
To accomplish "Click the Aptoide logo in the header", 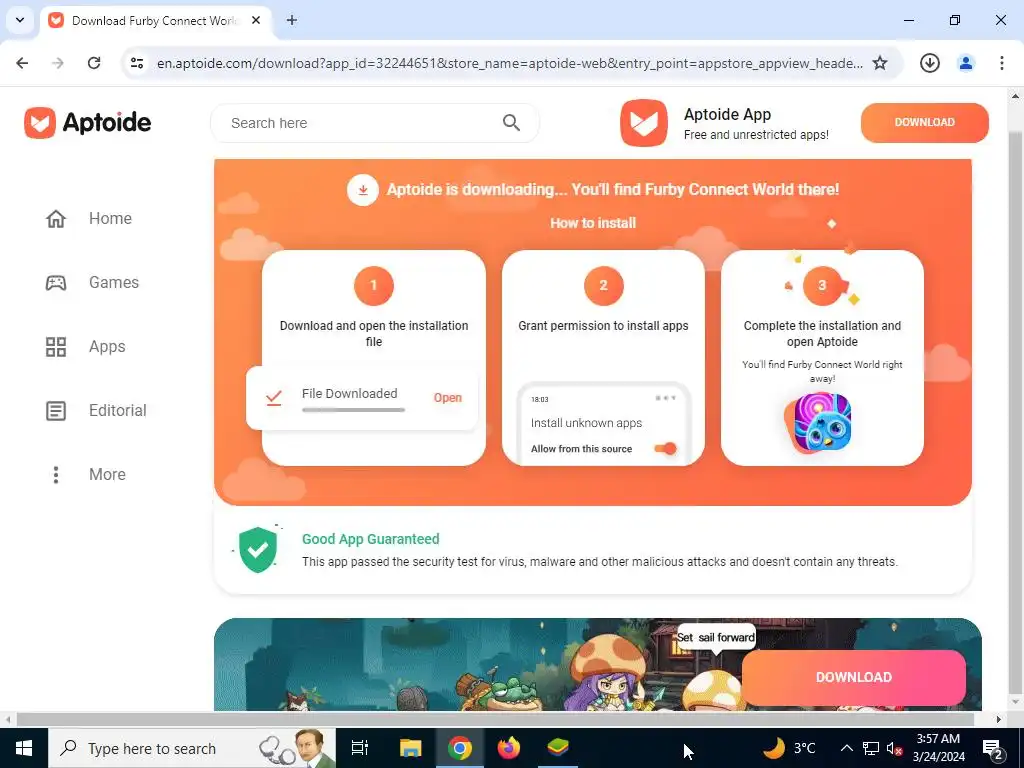I will (88, 123).
